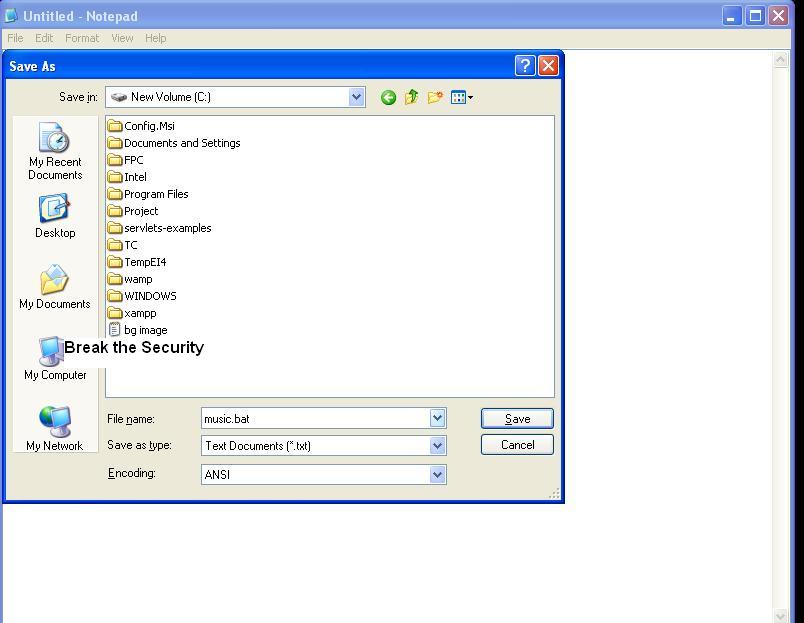The image size is (804, 623).
Task: Open the View Menu icon dropdown
Action: 461,97
